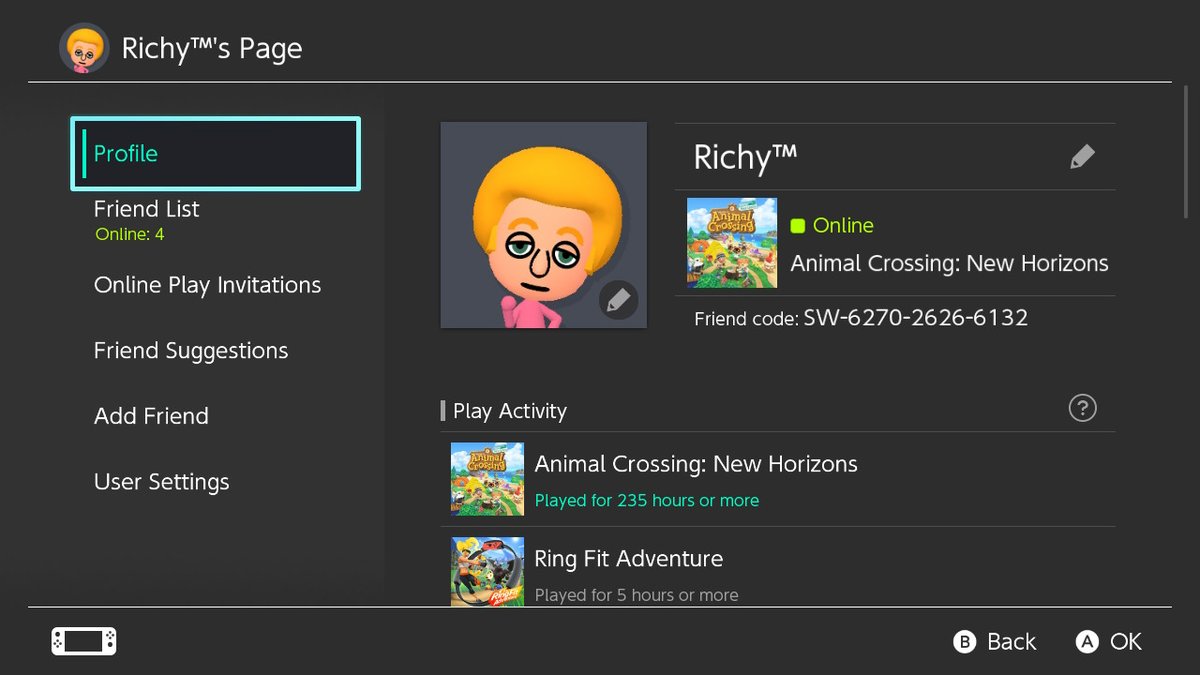The width and height of the screenshot is (1200, 675).
Task: Click the Play Activity section heading
Action: click(510, 411)
